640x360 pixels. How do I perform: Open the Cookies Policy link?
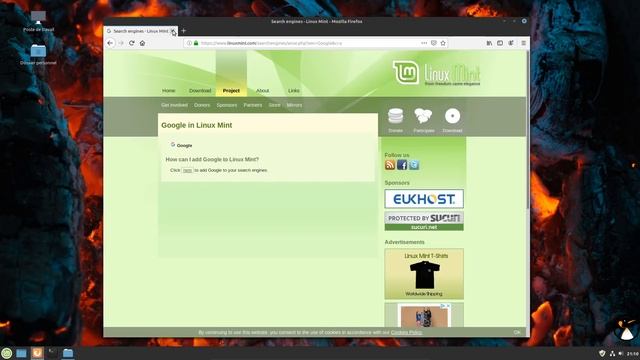point(407,332)
